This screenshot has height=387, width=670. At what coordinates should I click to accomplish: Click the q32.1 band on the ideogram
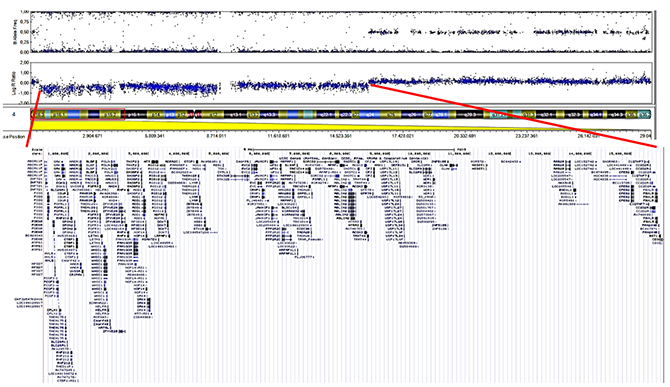pyautogui.click(x=547, y=115)
